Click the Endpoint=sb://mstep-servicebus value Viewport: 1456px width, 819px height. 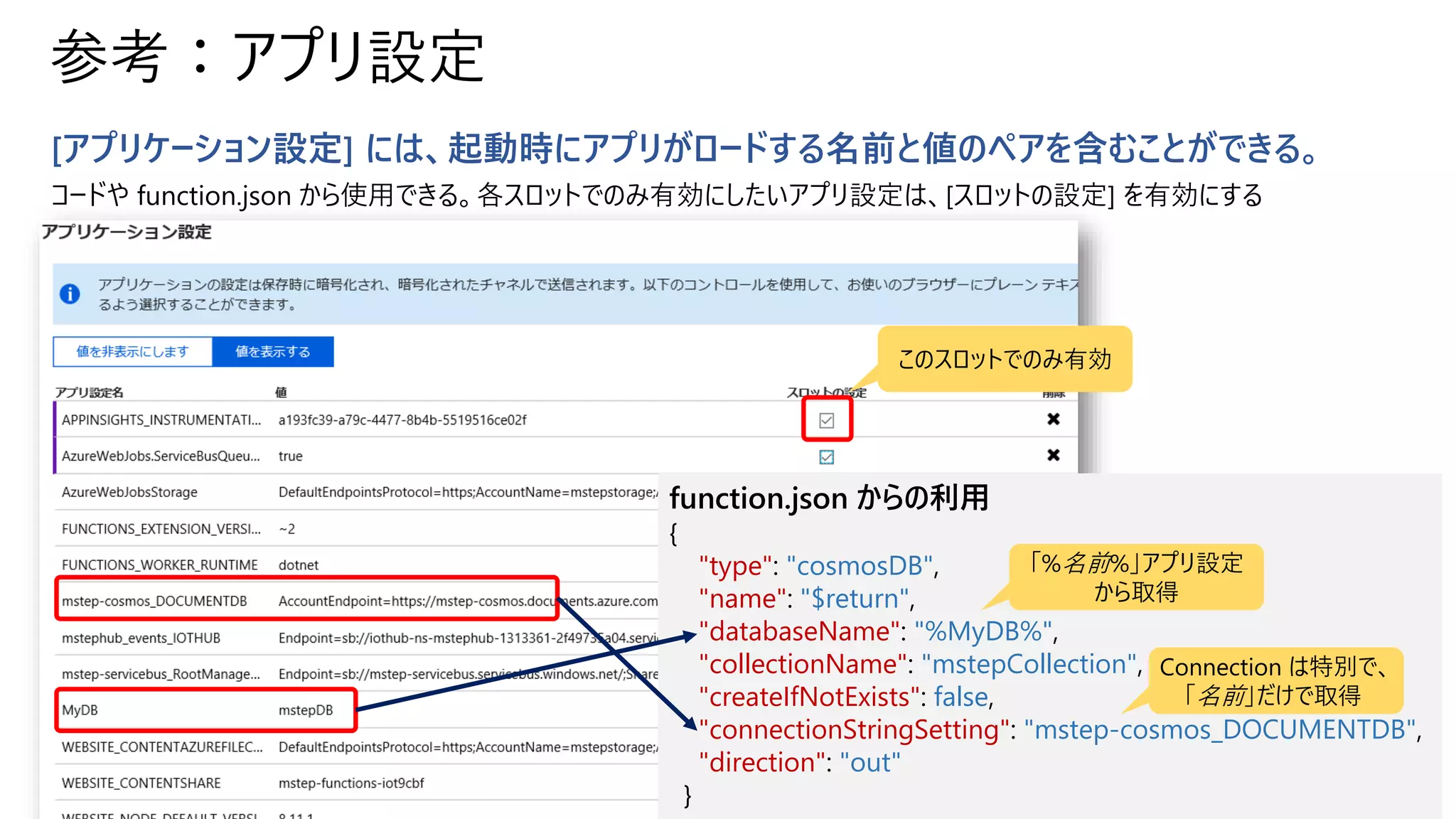coord(468,673)
